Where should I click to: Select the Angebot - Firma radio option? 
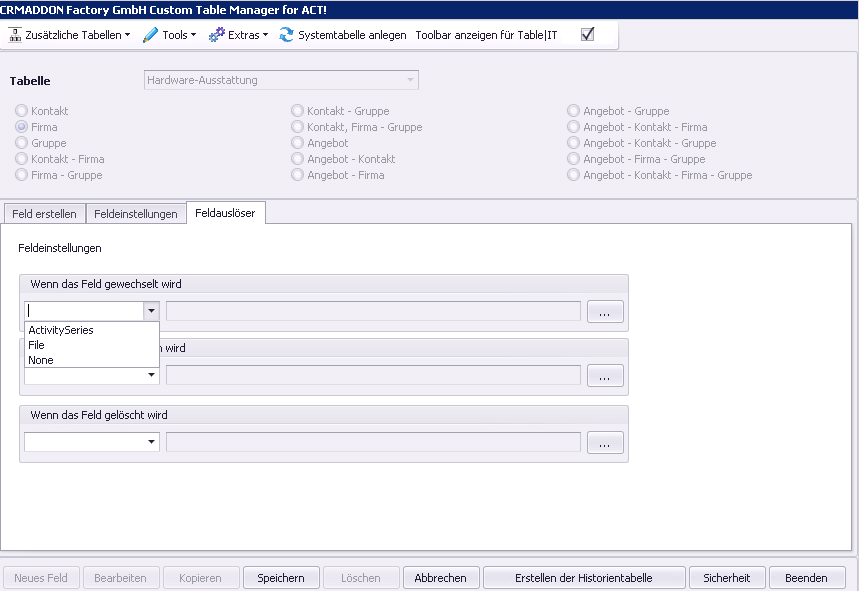click(x=297, y=175)
